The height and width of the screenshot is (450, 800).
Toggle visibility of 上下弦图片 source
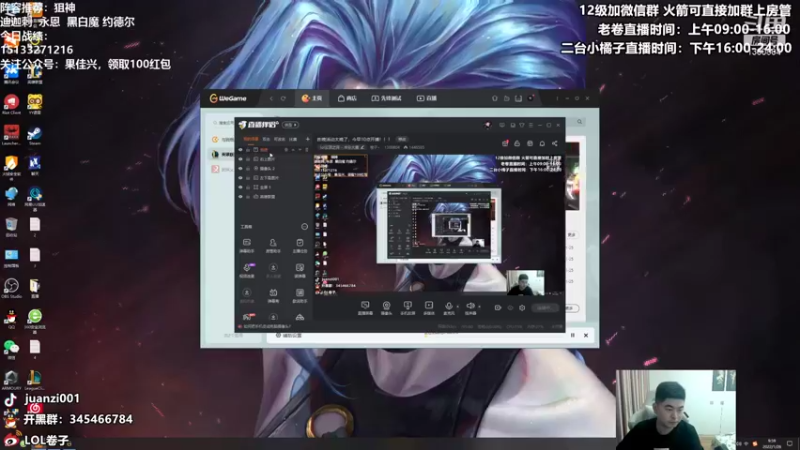pyautogui.click(x=240, y=178)
